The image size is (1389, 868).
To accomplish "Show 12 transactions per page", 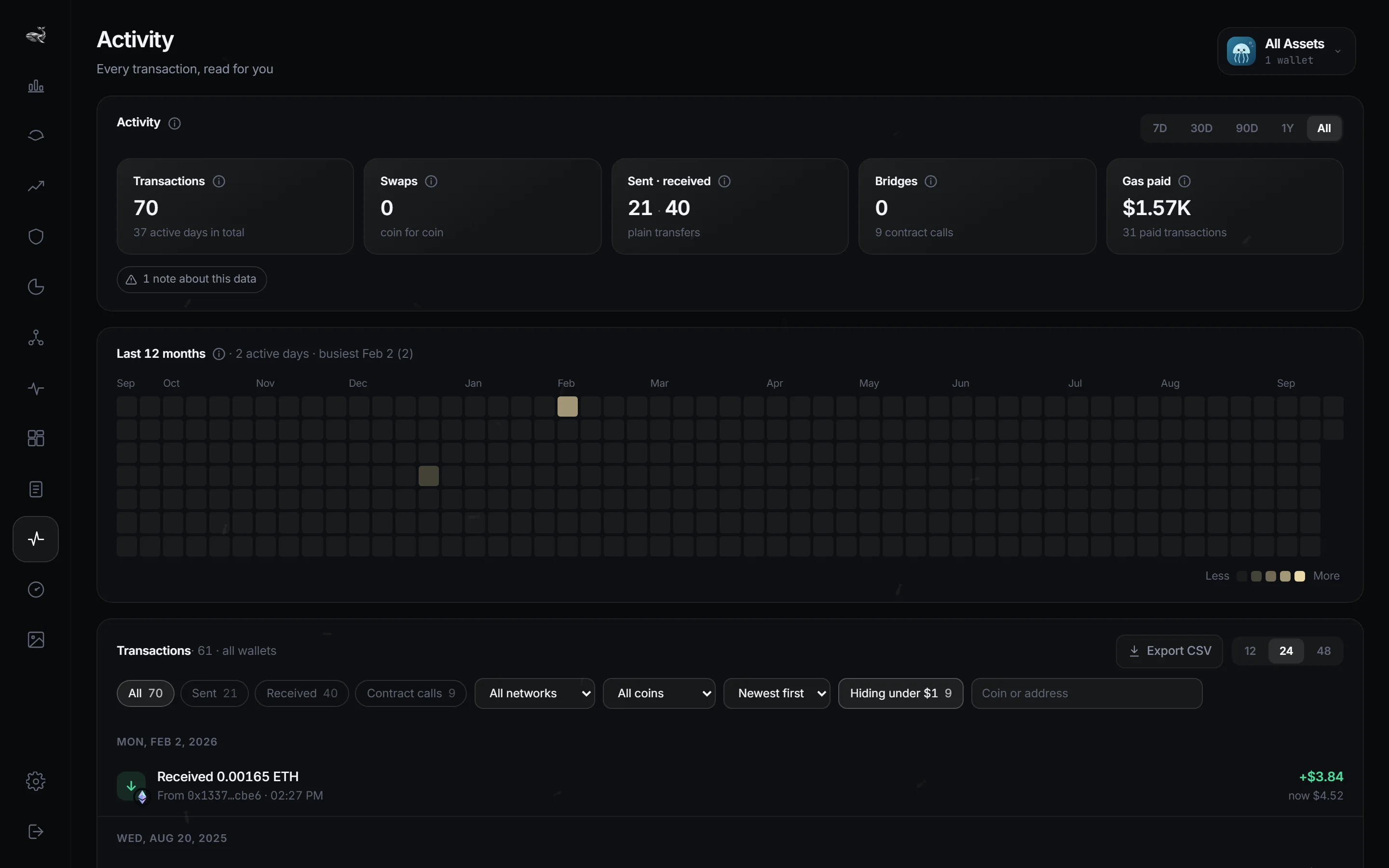I will click(x=1250, y=651).
